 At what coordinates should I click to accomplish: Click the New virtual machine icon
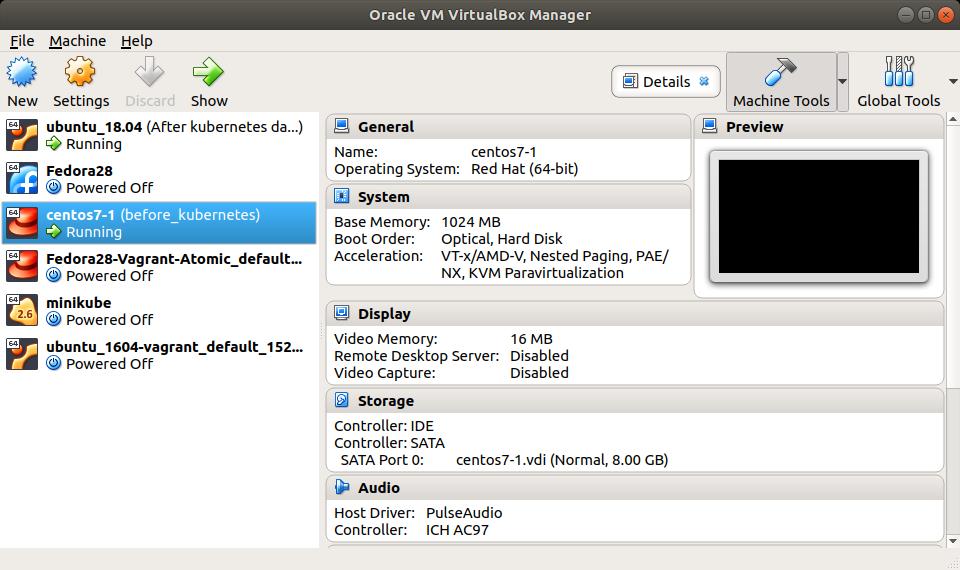[22, 72]
